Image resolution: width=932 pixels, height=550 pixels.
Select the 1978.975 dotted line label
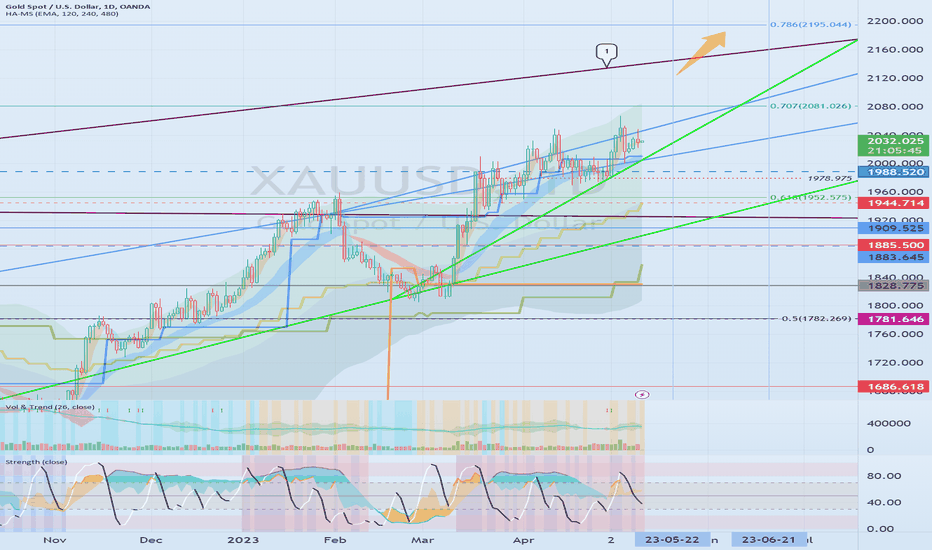[830, 178]
